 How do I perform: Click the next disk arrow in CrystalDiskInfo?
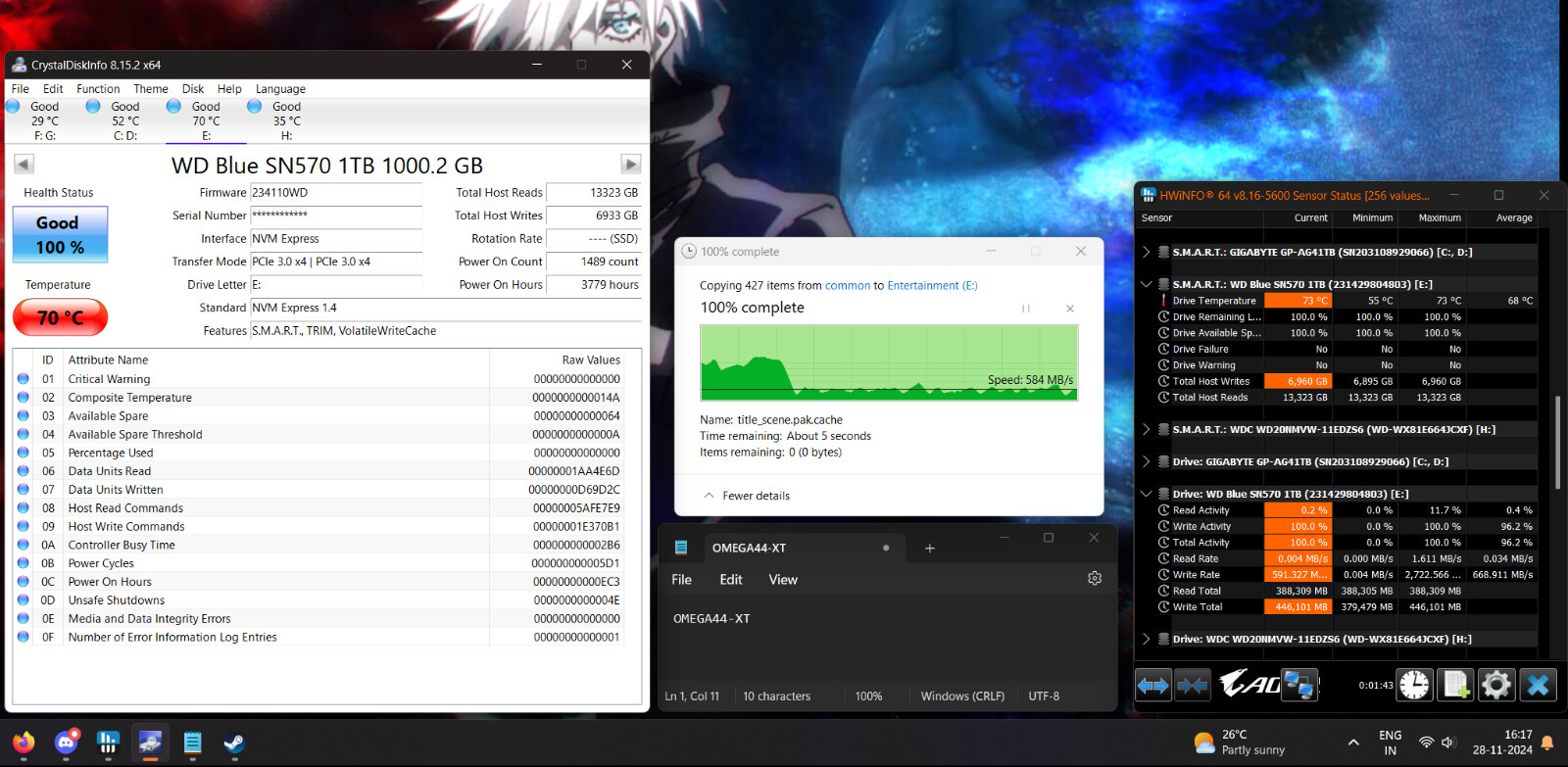[631, 165]
